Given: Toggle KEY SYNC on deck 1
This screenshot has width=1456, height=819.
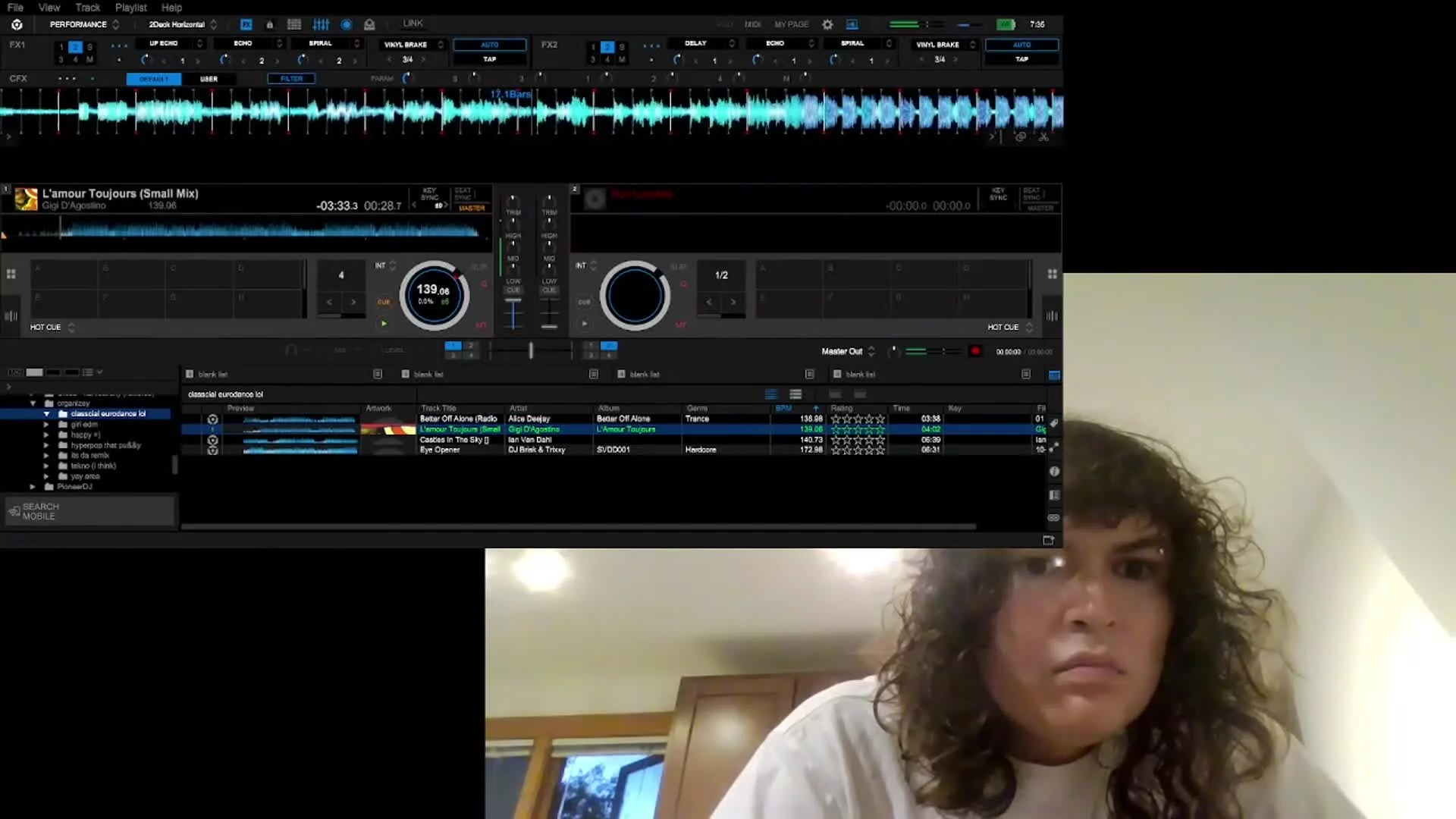Looking at the screenshot, I should (x=430, y=194).
